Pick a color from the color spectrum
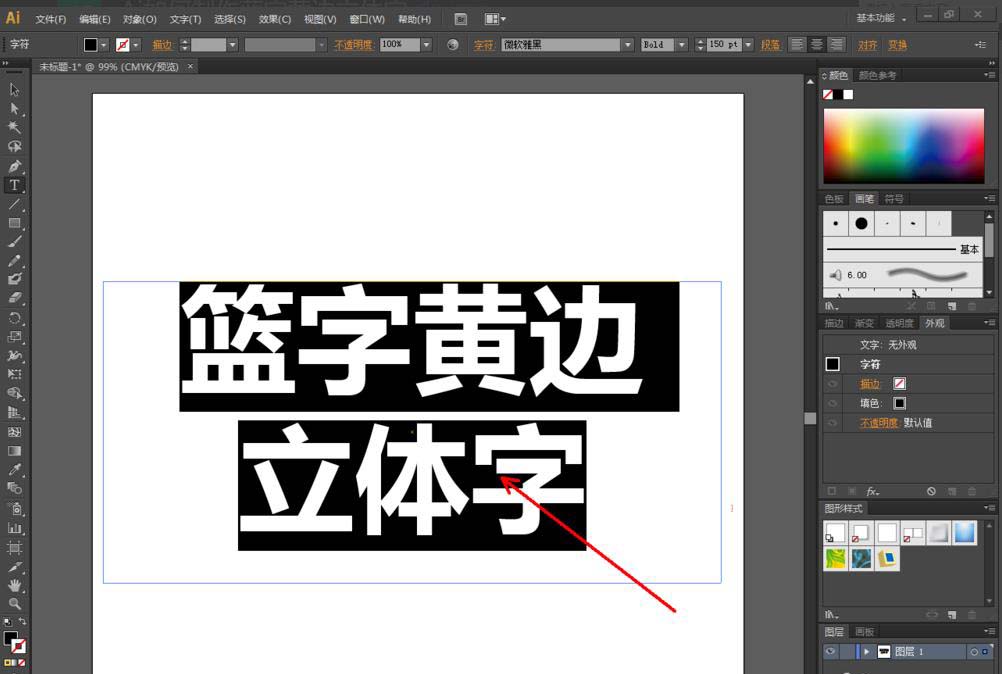Screen dimensions: 1002x674 [x=904, y=146]
